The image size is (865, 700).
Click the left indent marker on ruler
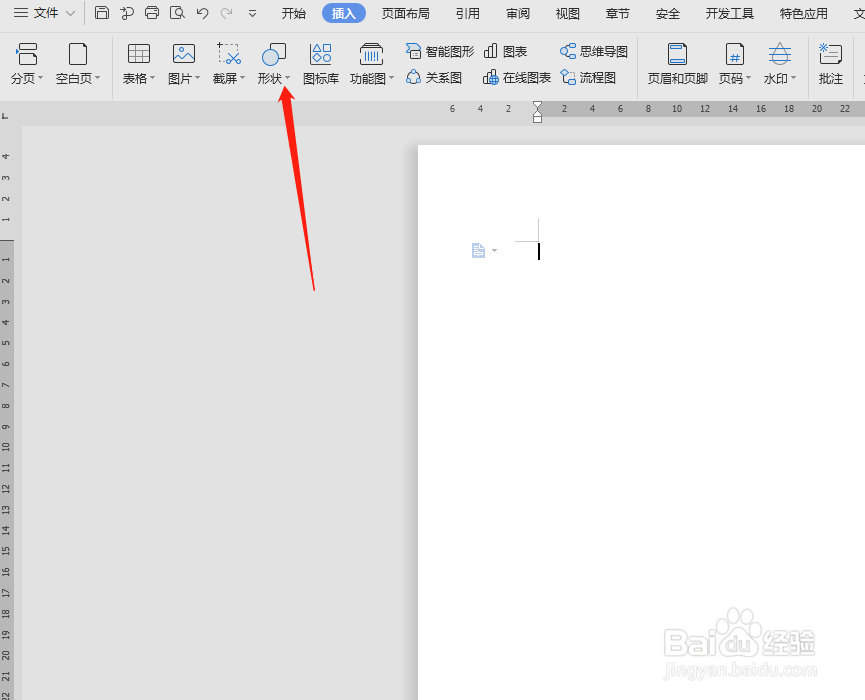click(x=537, y=117)
